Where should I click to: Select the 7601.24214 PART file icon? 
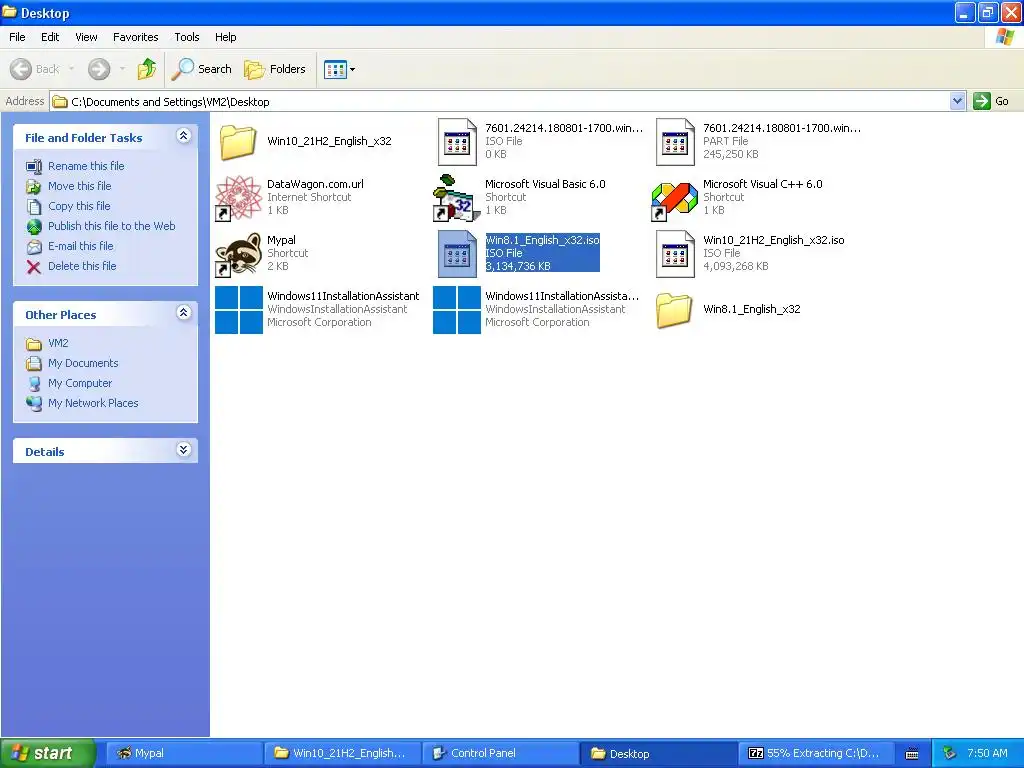point(675,142)
